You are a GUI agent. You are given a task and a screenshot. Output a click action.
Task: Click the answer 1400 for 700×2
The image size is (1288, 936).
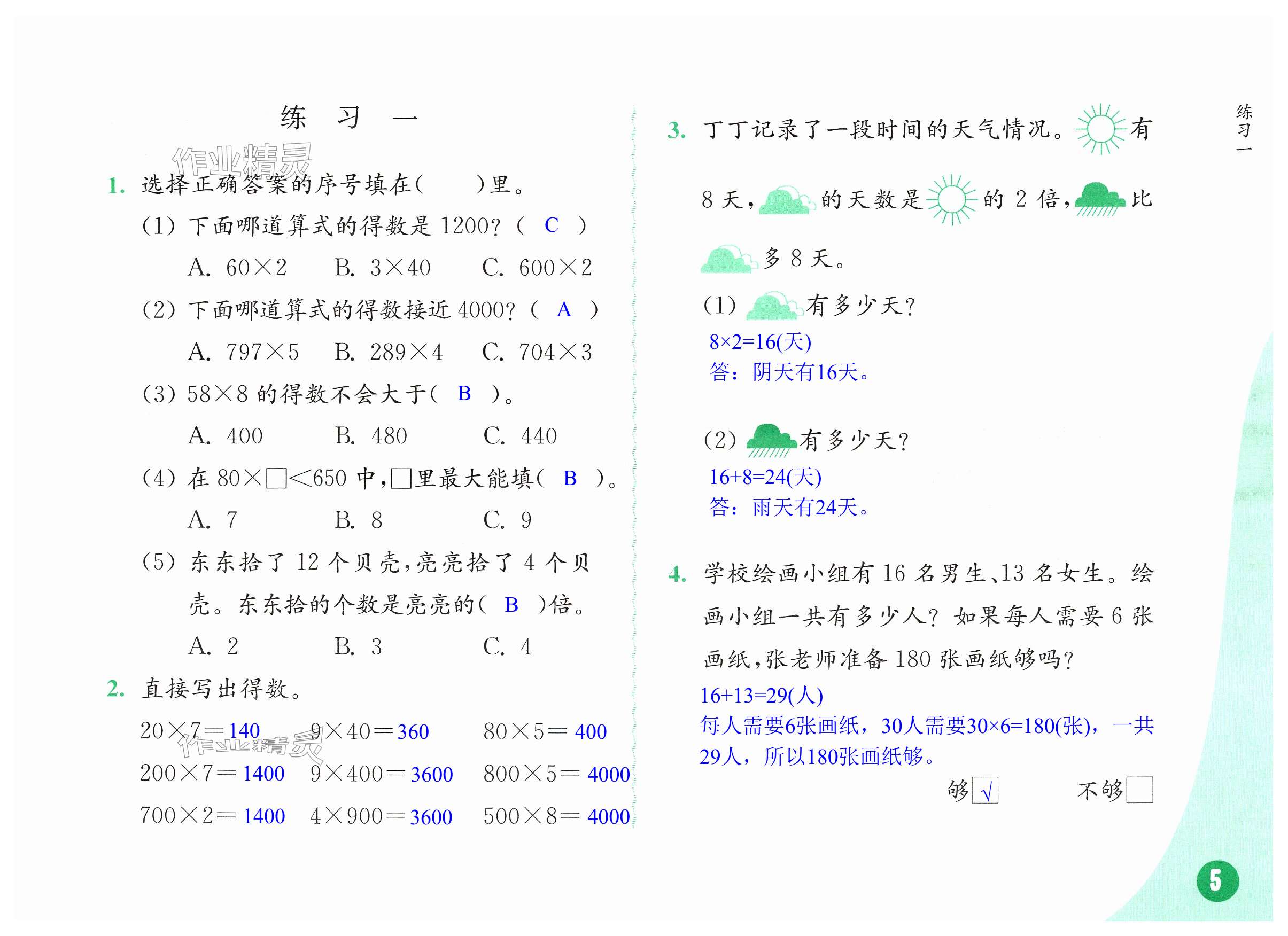264,817
